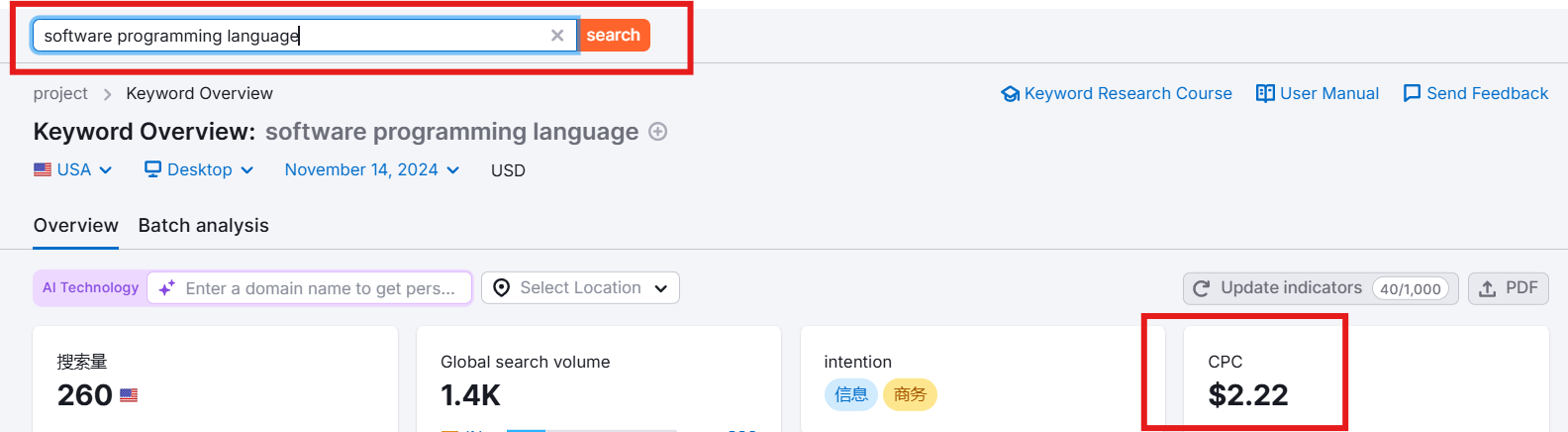Click the search volume value 260

point(85,395)
